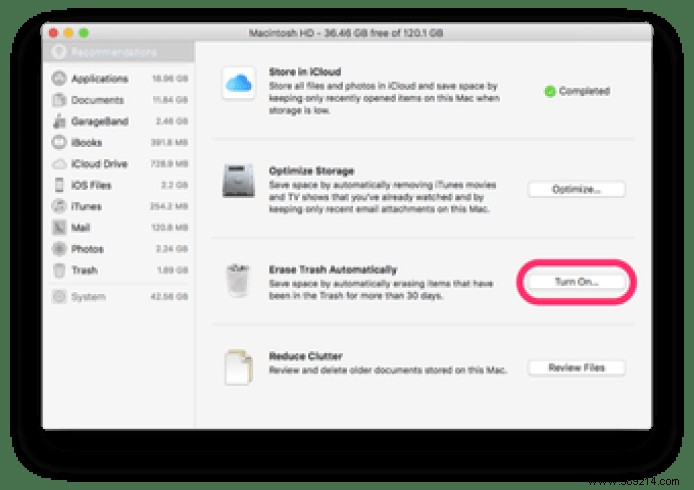The width and height of the screenshot is (694, 490).
Task: Click the Optimize Storage hard drive icon
Action: [x=239, y=181]
